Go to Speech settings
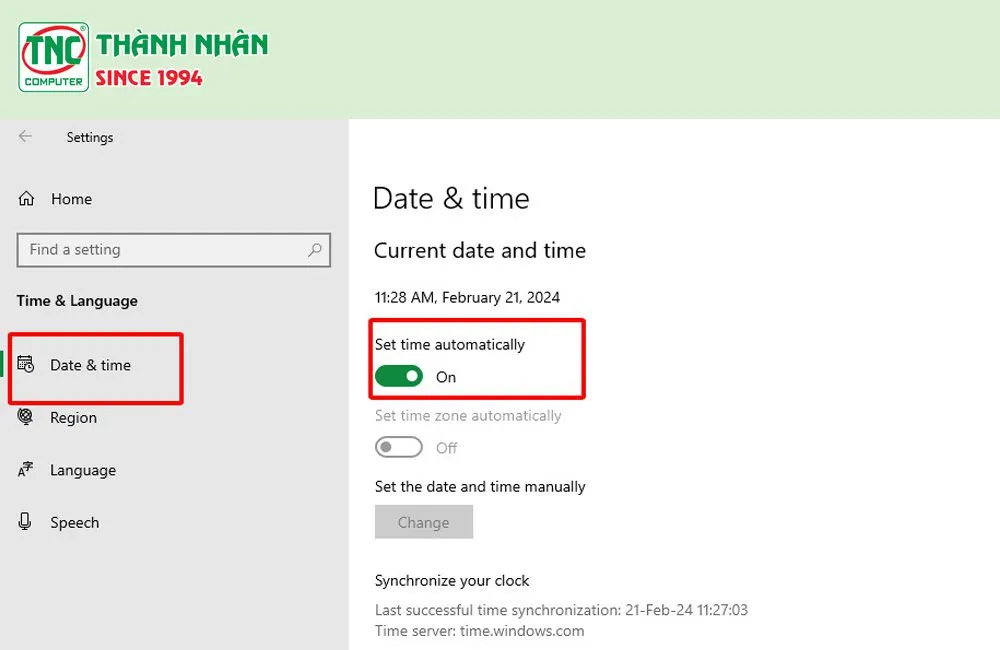 tap(75, 522)
